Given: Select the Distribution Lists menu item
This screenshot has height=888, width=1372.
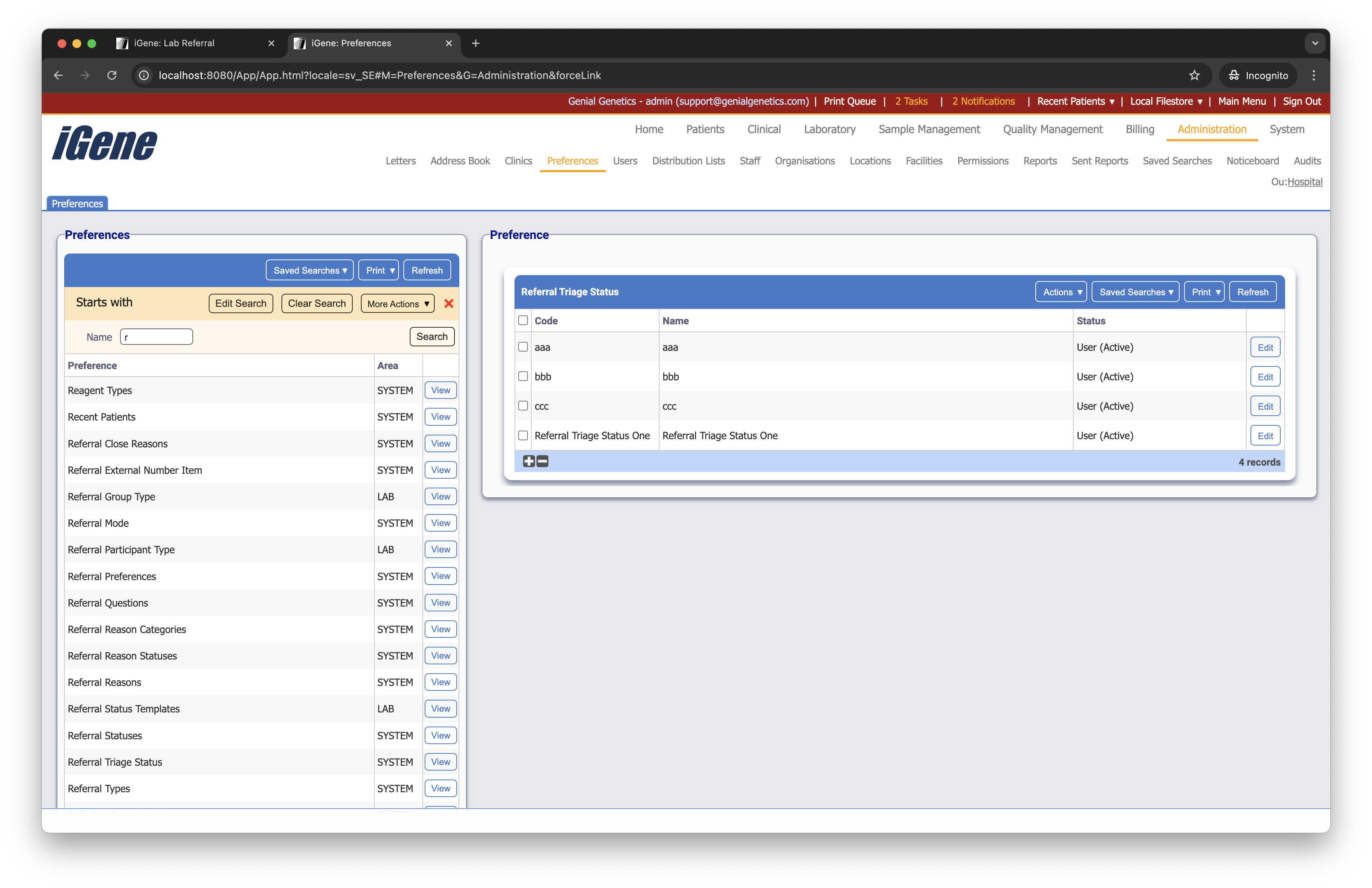Looking at the screenshot, I should point(688,161).
